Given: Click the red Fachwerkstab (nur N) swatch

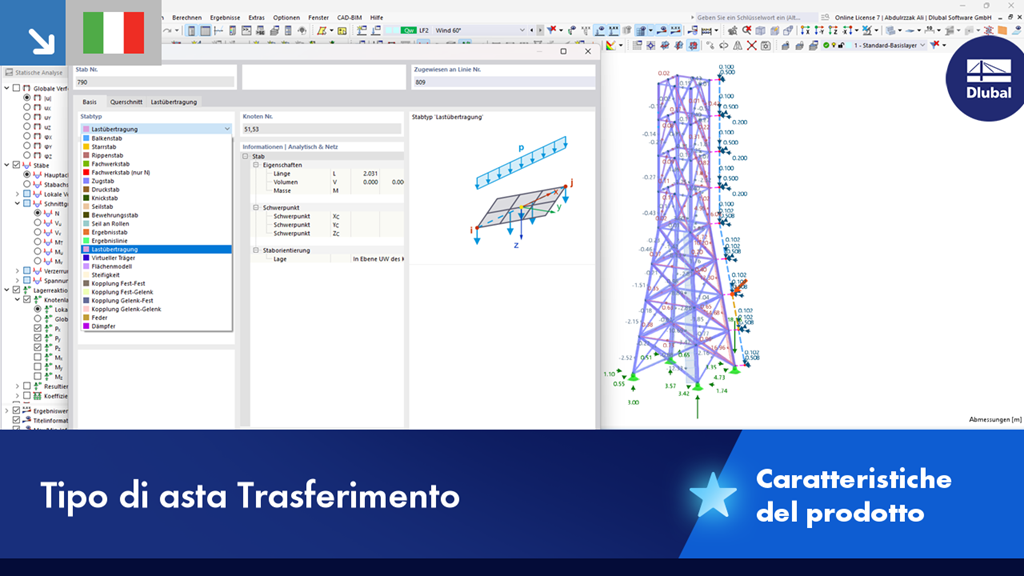Looking at the screenshot, I should pyautogui.click(x=86, y=172).
